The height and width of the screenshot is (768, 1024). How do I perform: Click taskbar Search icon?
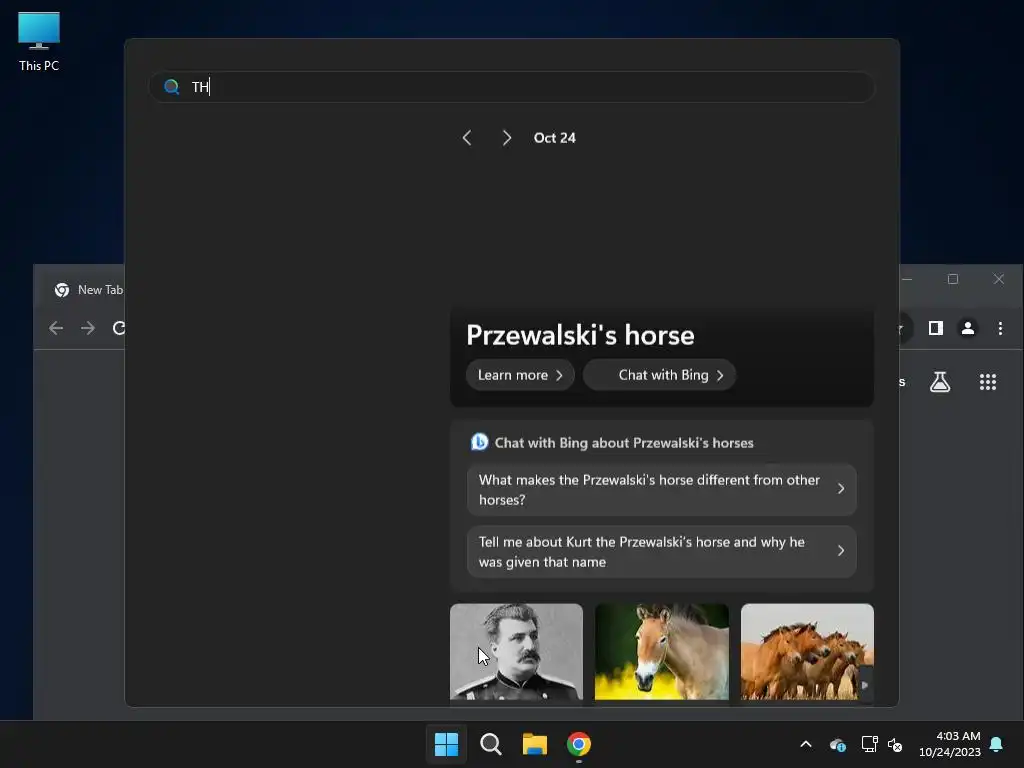(x=490, y=744)
